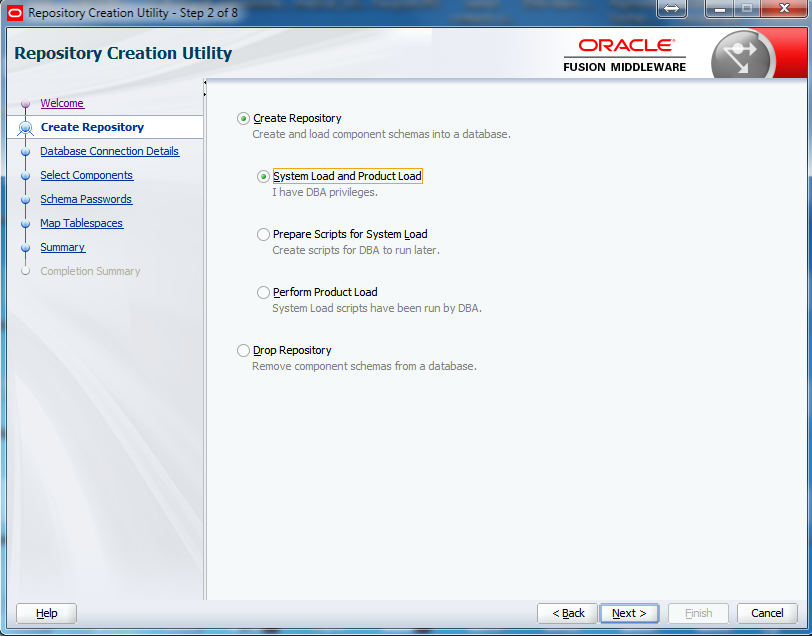Click the Oracle Fusion Middleware logo
This screenshot has height=636, width=812.
[625, 55]
